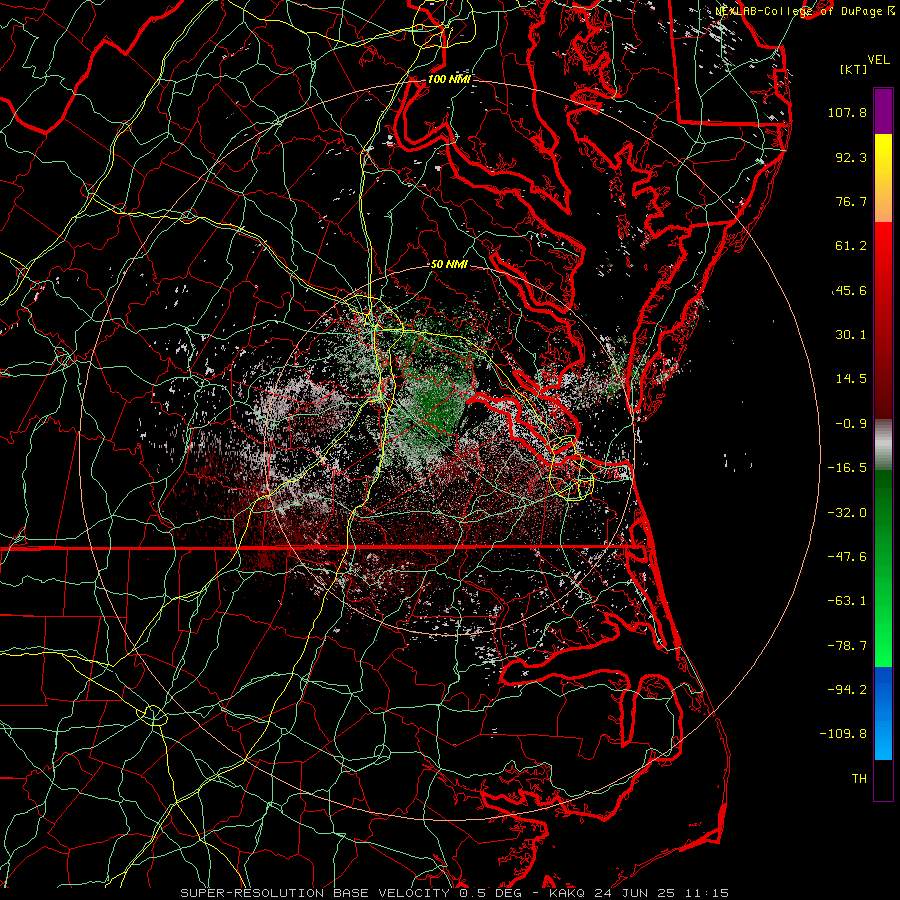Click the 45.6 velocity scale value
Screen dimensions: 900x900
click(x=851, y=290)
